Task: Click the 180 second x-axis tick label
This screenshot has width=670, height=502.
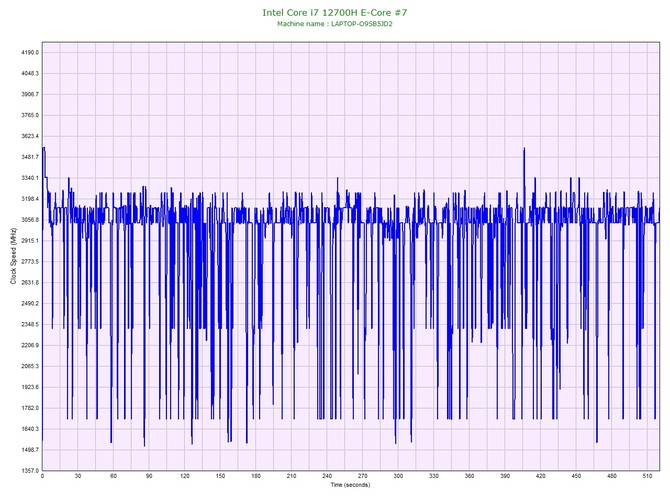Action: coord(256,476)
